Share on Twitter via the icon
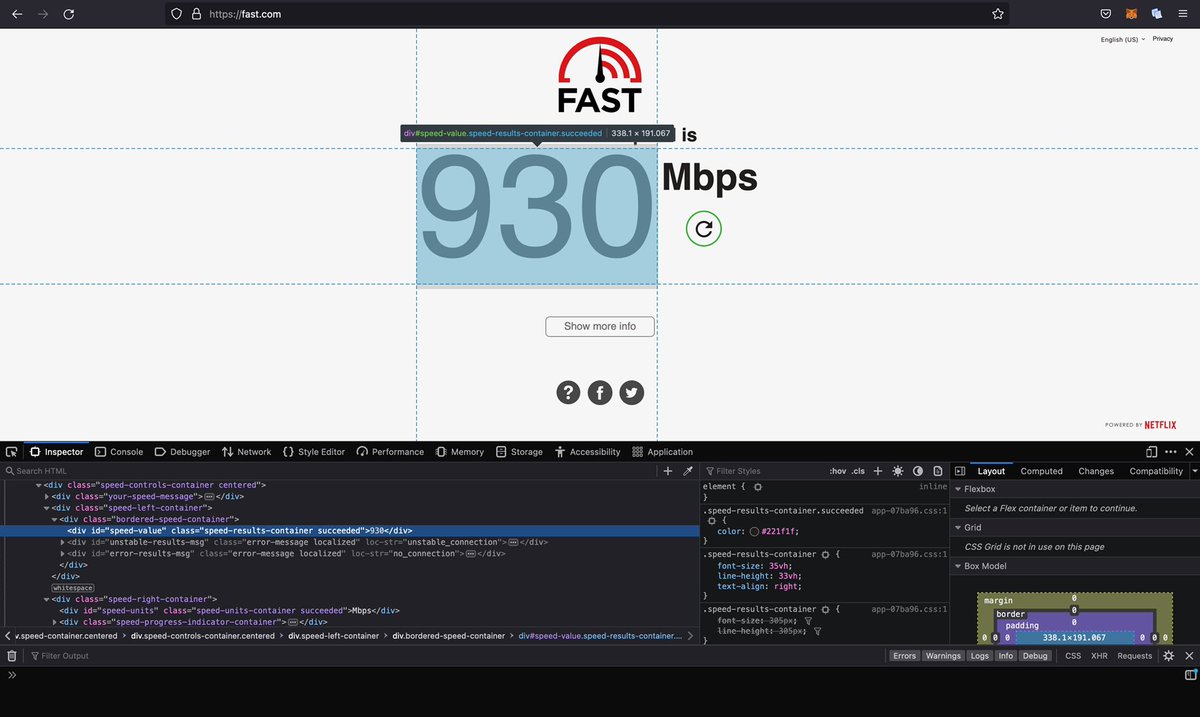 click(x=631, y=393)
